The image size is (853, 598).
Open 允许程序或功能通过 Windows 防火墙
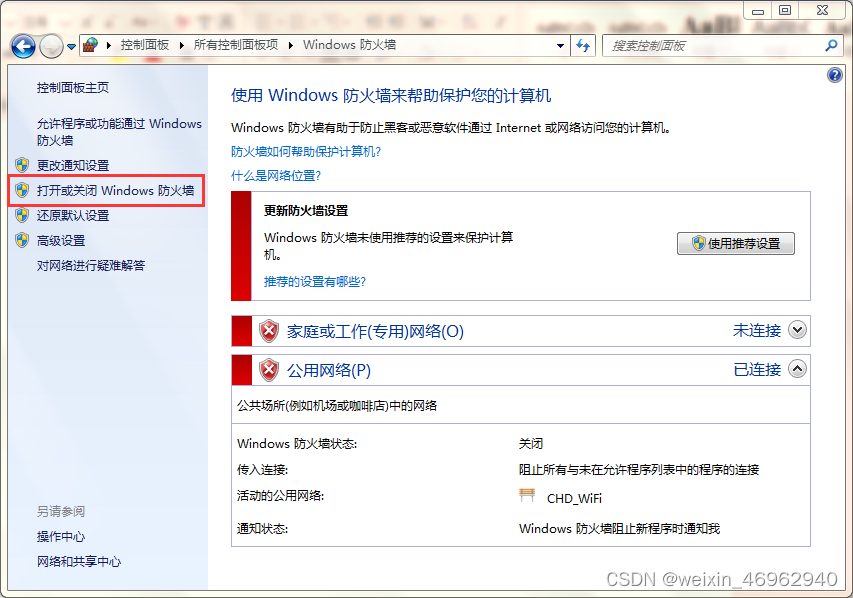119,132
